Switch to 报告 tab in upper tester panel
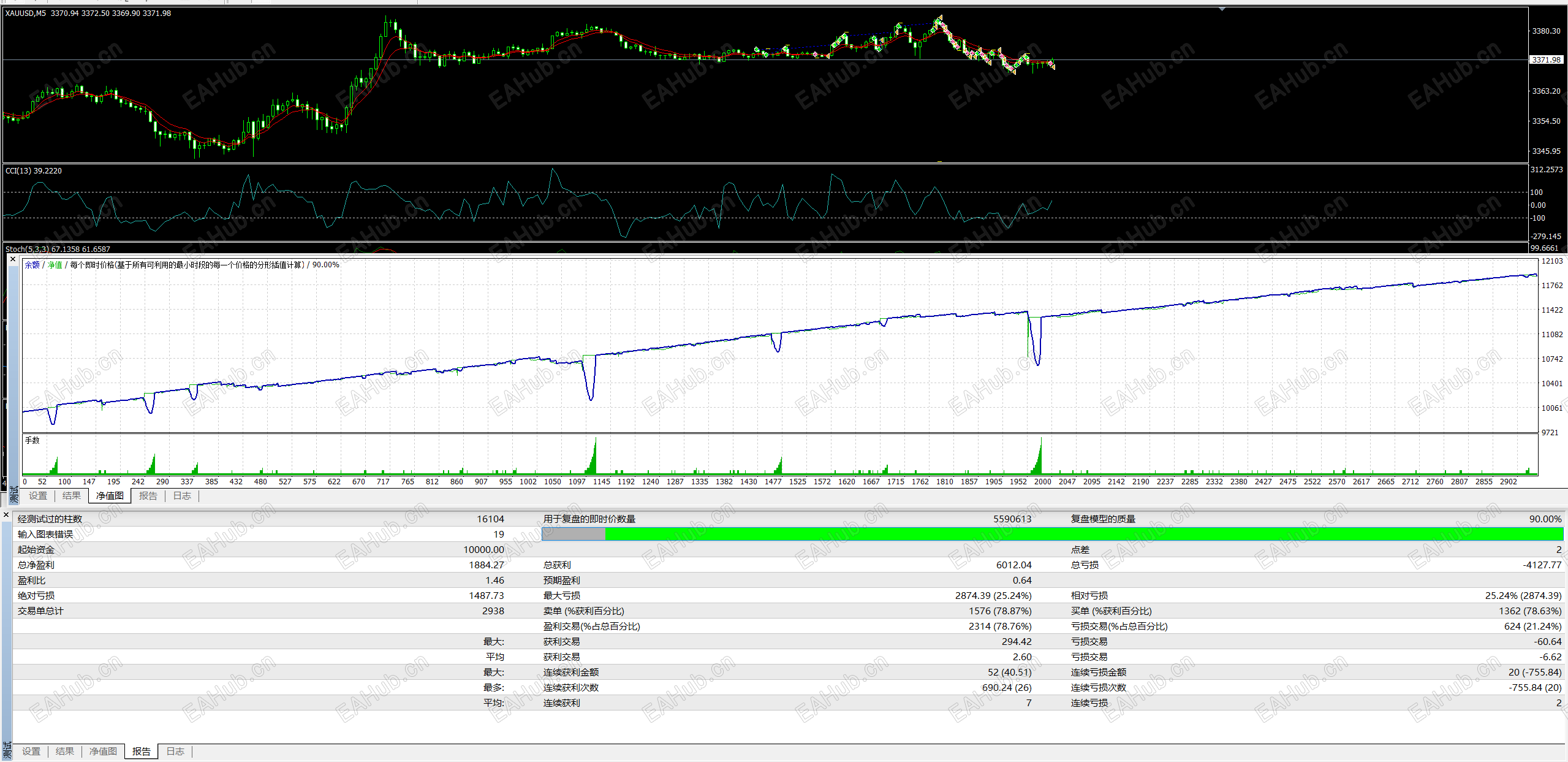Viewport: 1568px width, 762px height. (x=148, y=496)
